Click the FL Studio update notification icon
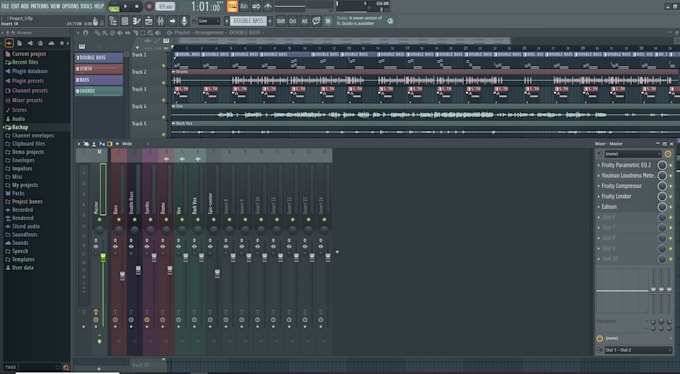680x374 pixels. (x=390, y=21)
